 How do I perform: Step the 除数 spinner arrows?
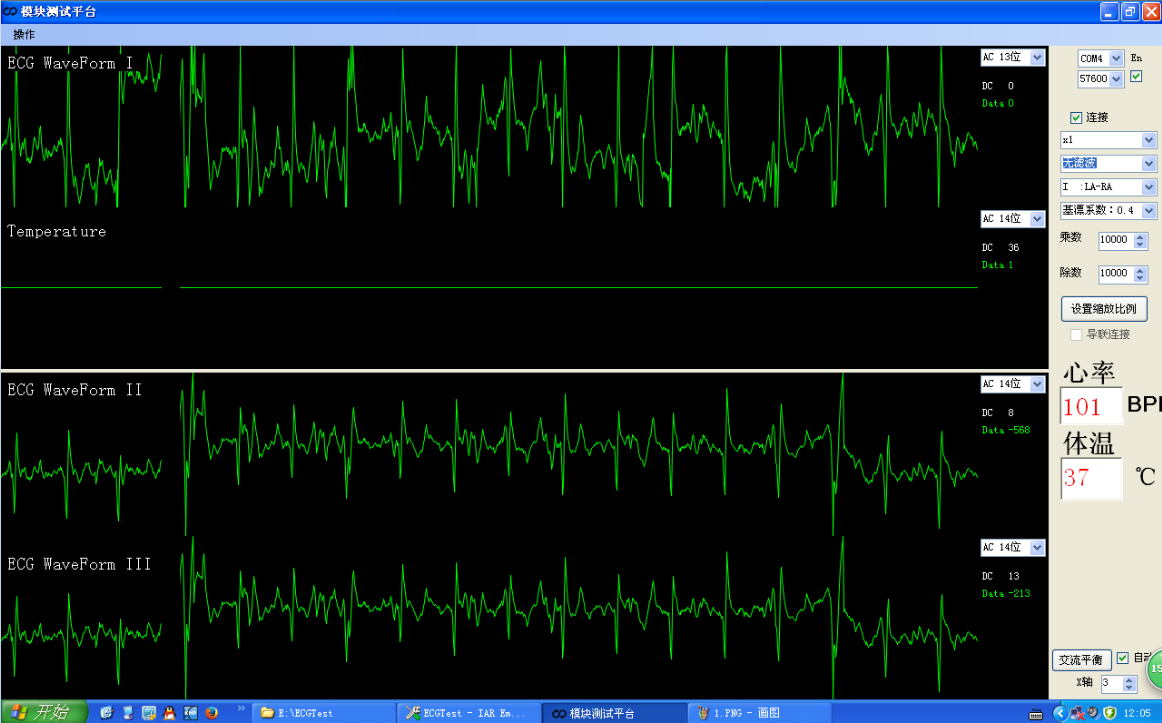1141,274
